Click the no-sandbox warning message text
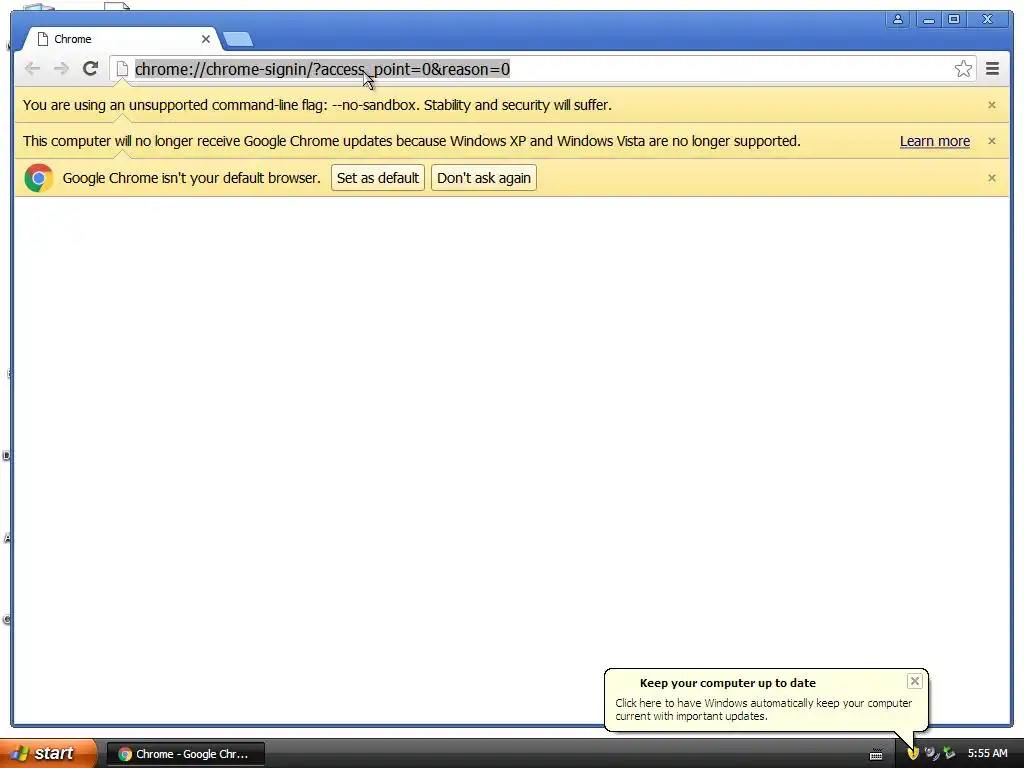The image size is (1024, 768). (x=317, y=105)
